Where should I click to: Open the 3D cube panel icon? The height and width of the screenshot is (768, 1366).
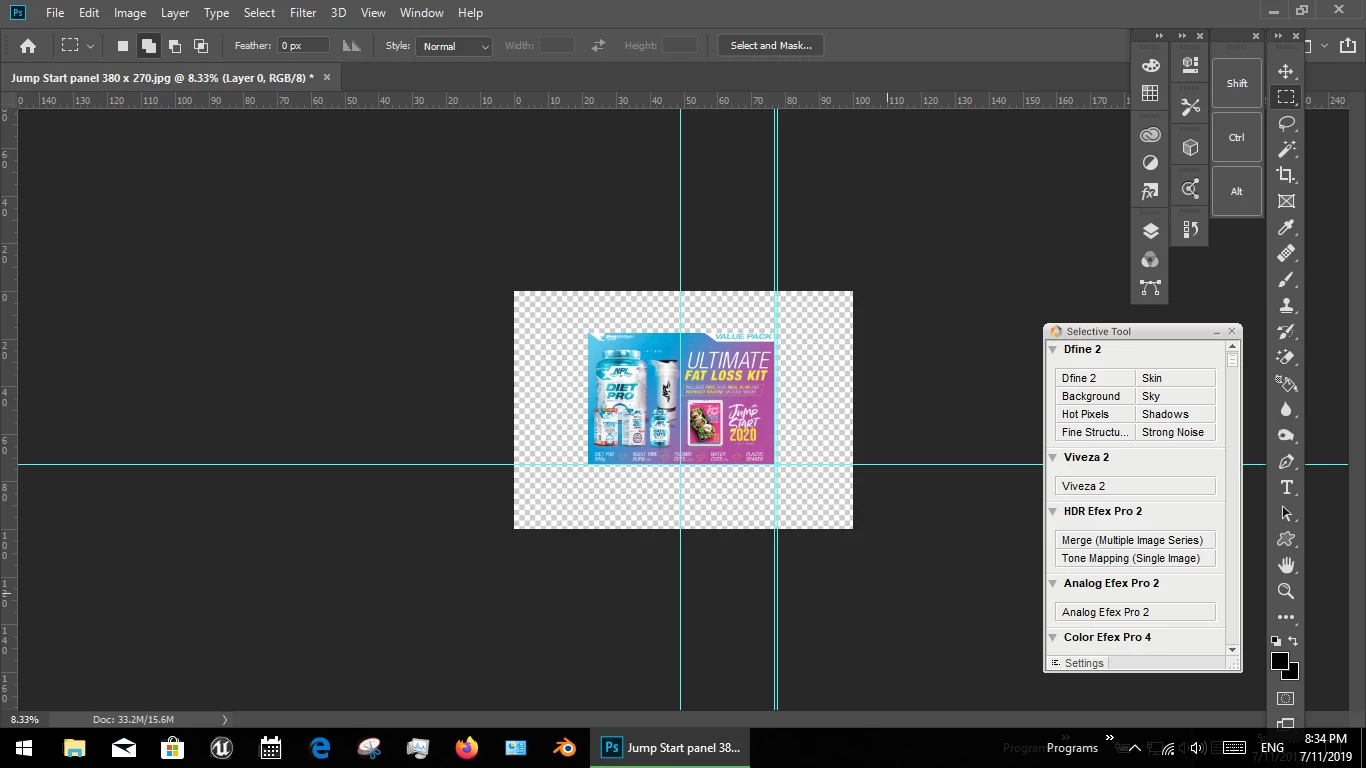1190,147
